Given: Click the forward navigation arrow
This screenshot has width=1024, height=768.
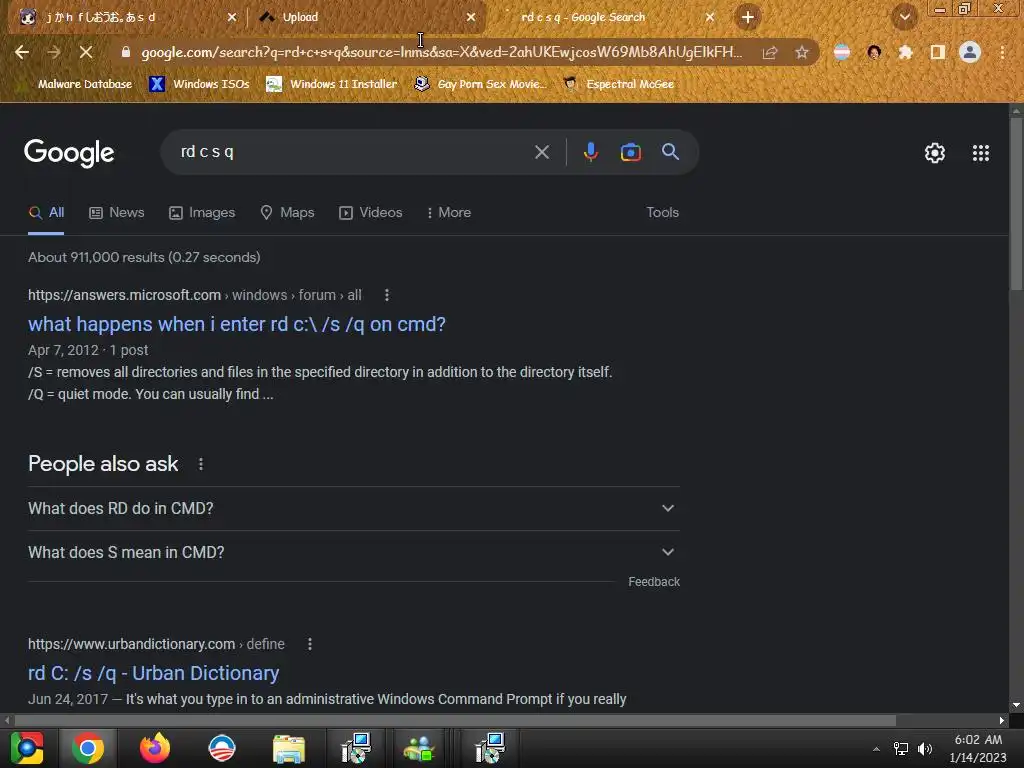Looking at the screenshot, I should coord(54,52).
